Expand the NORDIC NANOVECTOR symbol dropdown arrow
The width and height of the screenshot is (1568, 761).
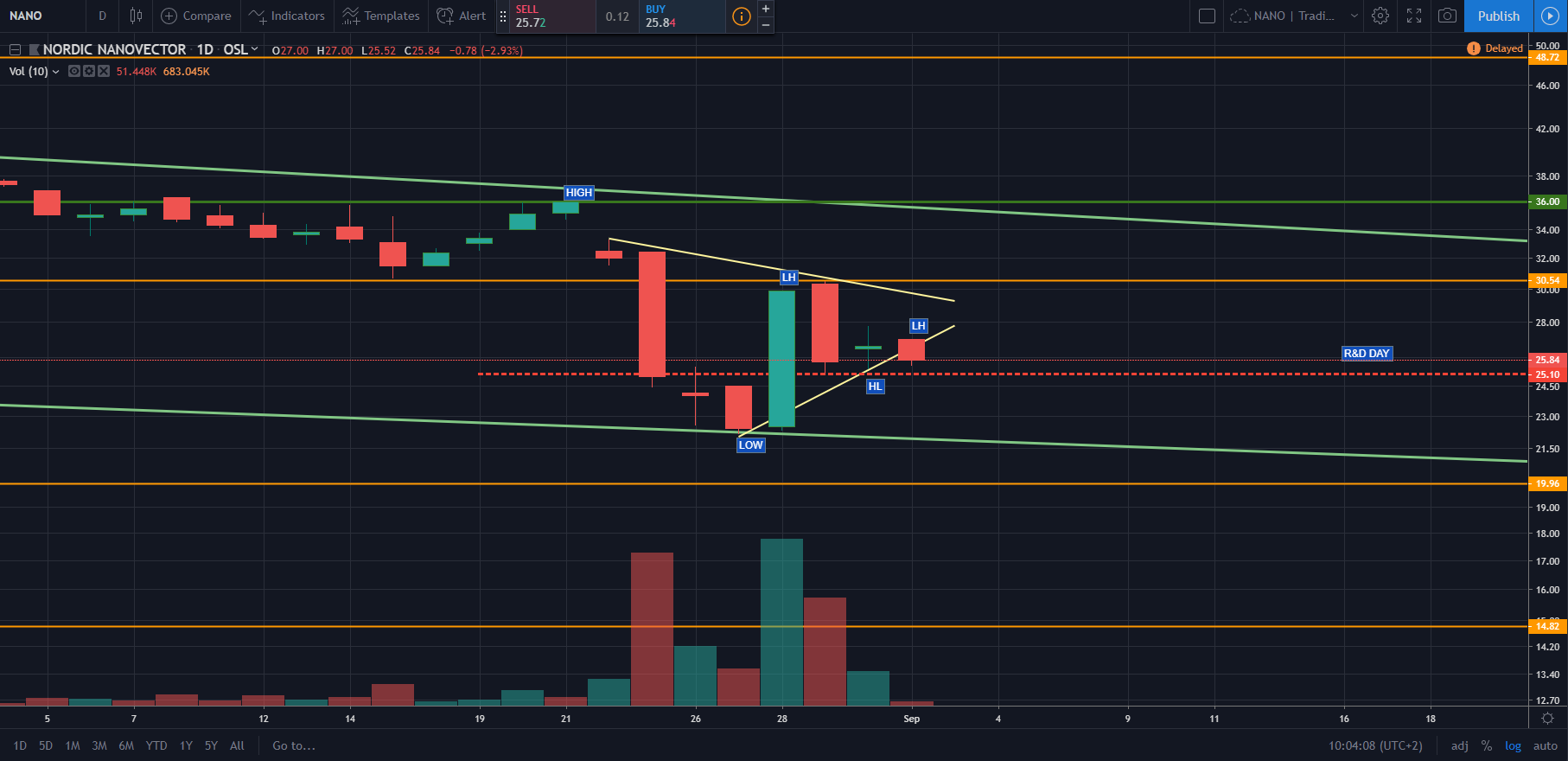tap(255, 49)
